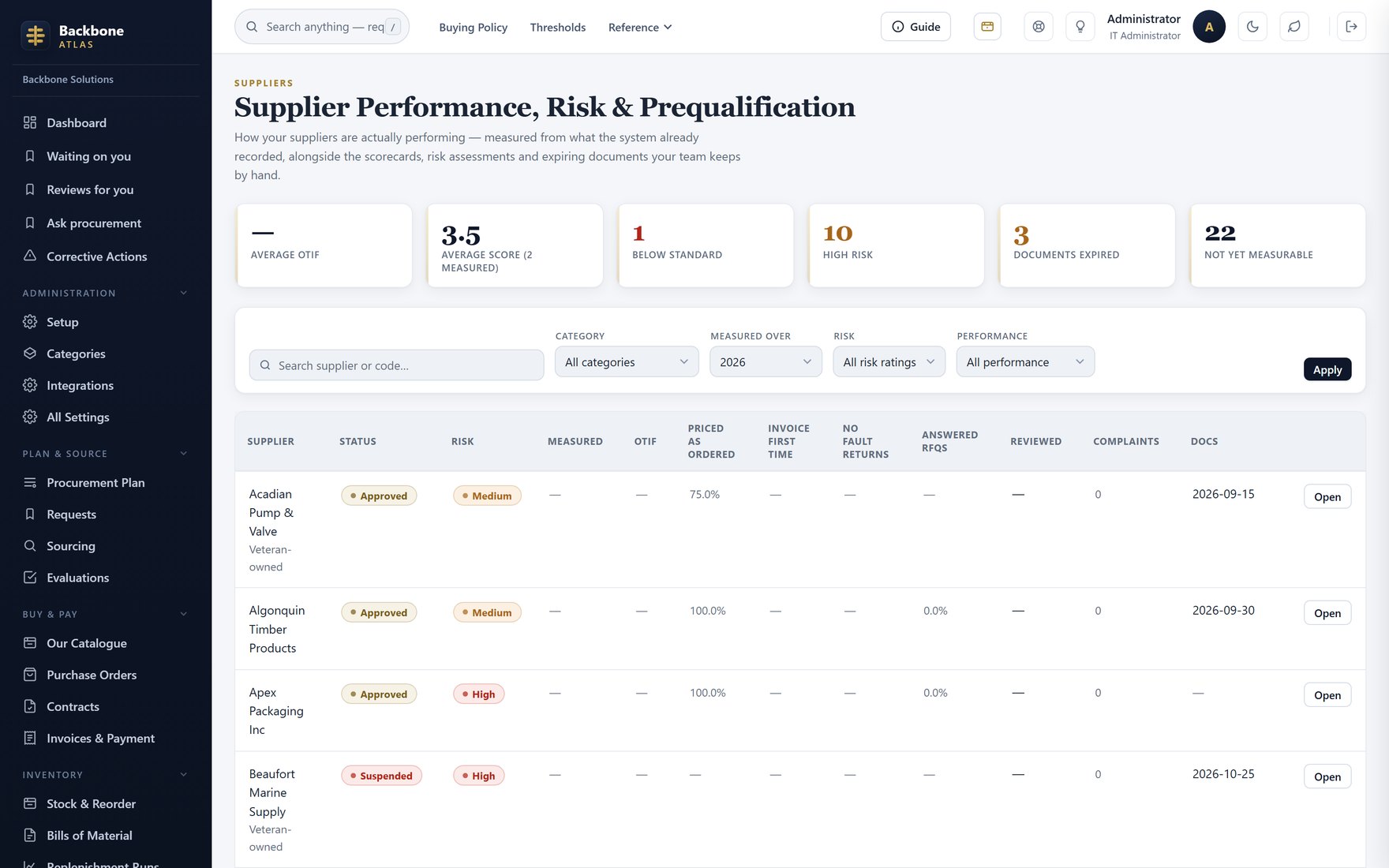Open the Beaufort Marine Supply row
The image size is (1389, 868).
1327,776
